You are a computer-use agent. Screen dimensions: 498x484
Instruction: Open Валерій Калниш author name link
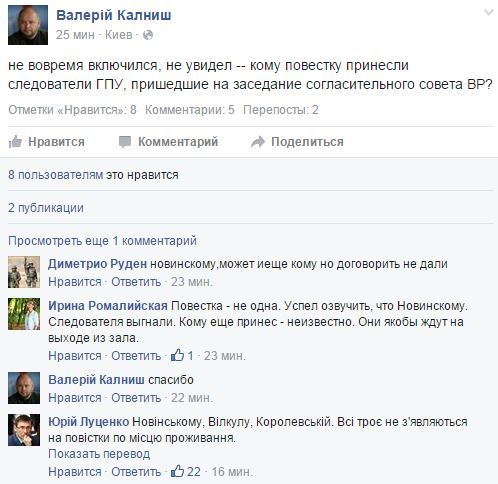tap(114, 15)
